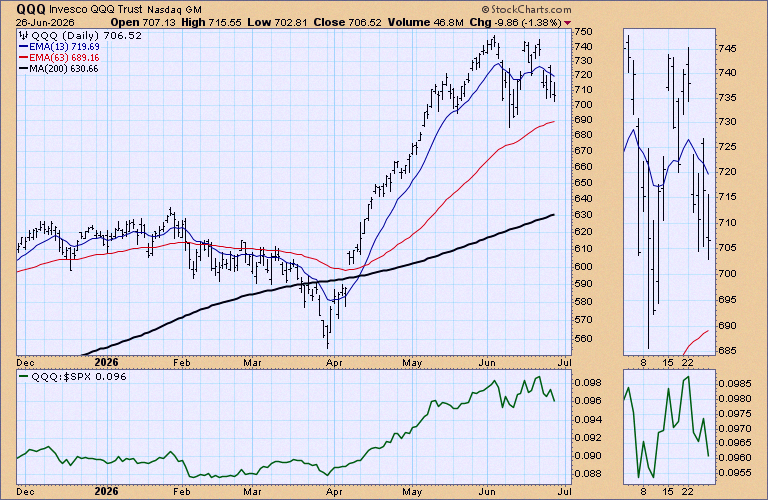Click the blue EMA(13) legend line swatch

[x=24, y=47]
